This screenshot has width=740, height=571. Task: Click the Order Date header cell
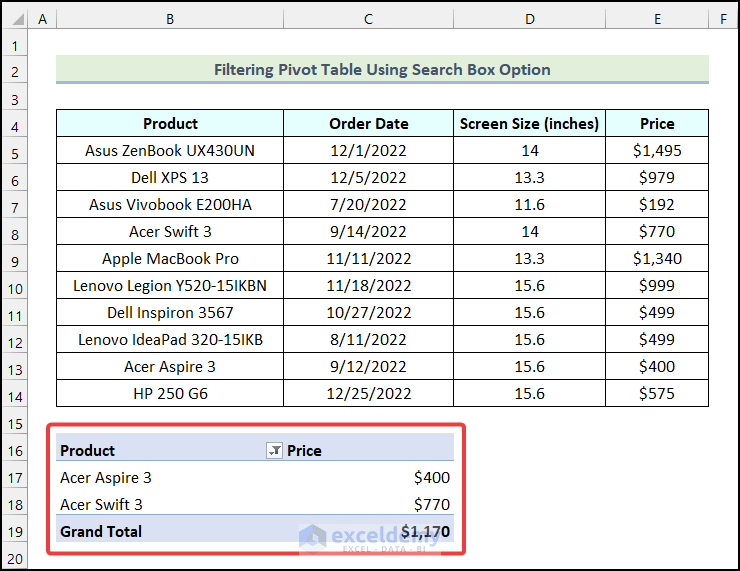click(x=368, y=124)
